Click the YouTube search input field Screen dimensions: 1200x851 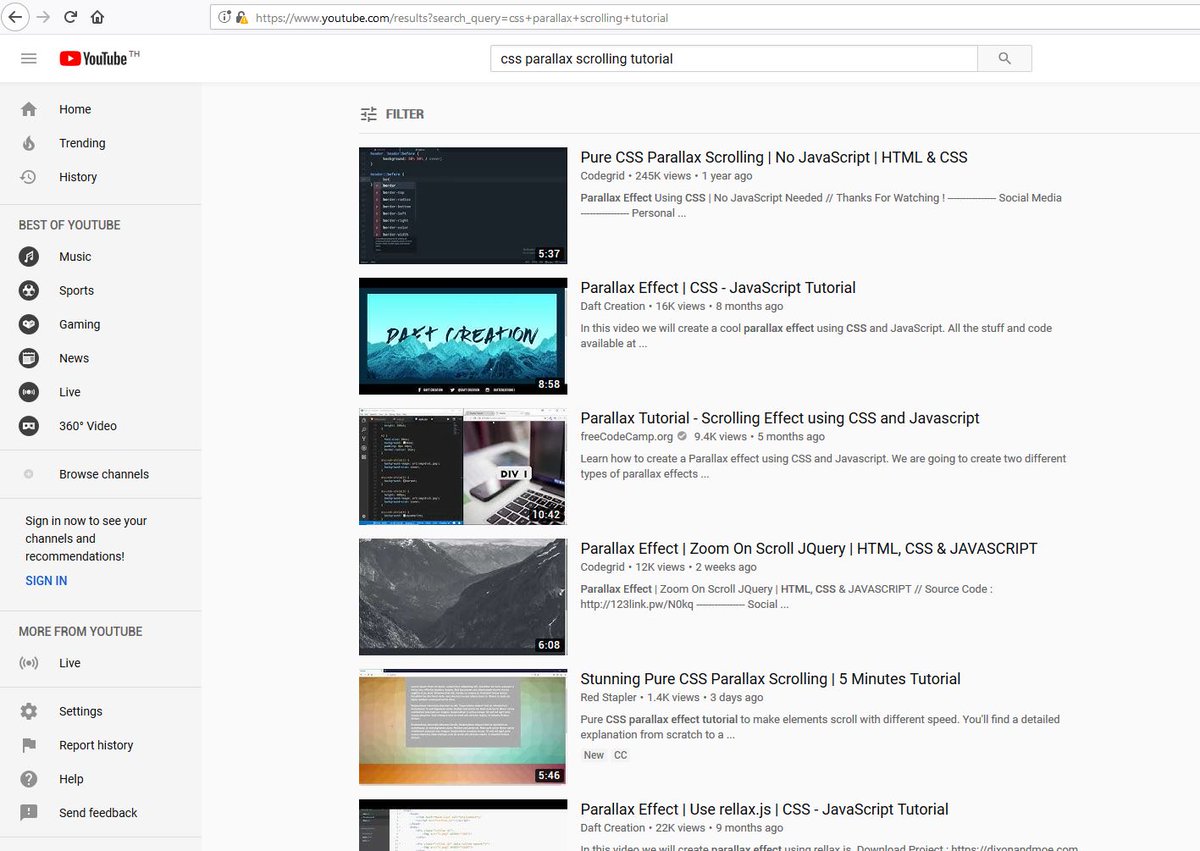pos(733,59)
